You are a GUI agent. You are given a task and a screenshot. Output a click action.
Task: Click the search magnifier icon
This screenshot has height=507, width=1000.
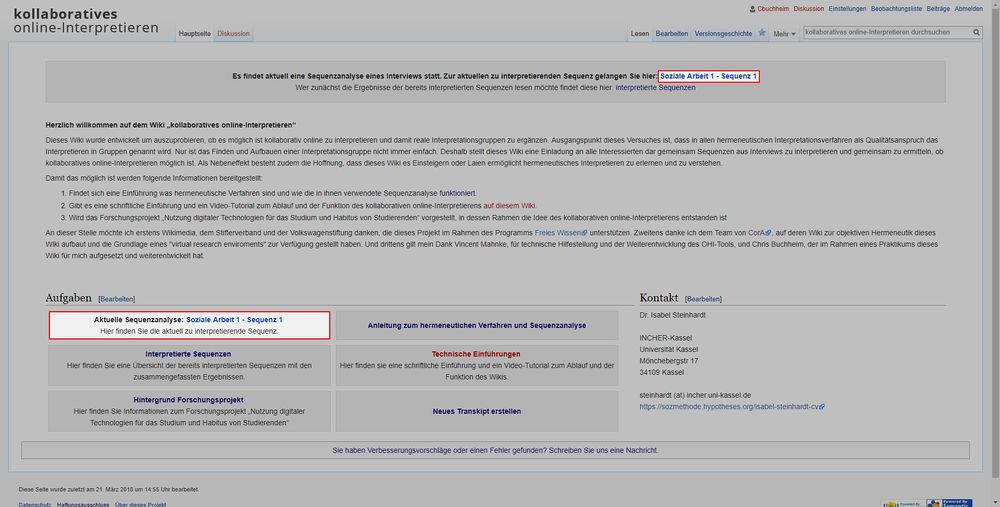point(977,33)
